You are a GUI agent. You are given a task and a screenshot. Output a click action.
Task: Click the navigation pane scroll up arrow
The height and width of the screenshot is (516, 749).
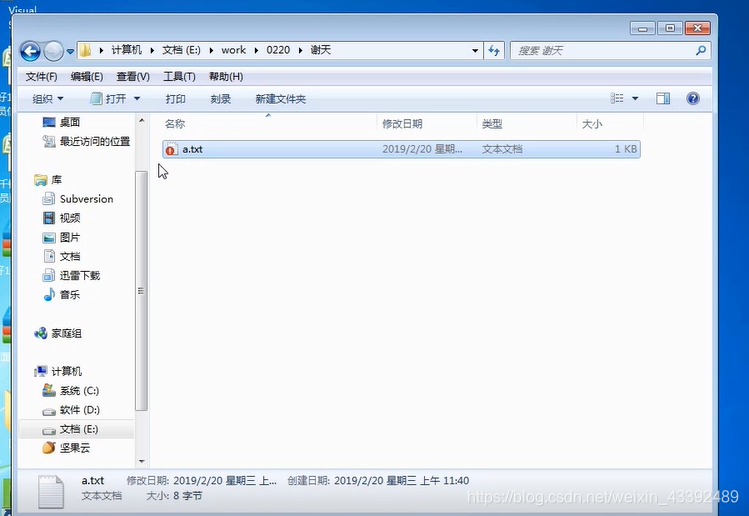pos(141,120)
